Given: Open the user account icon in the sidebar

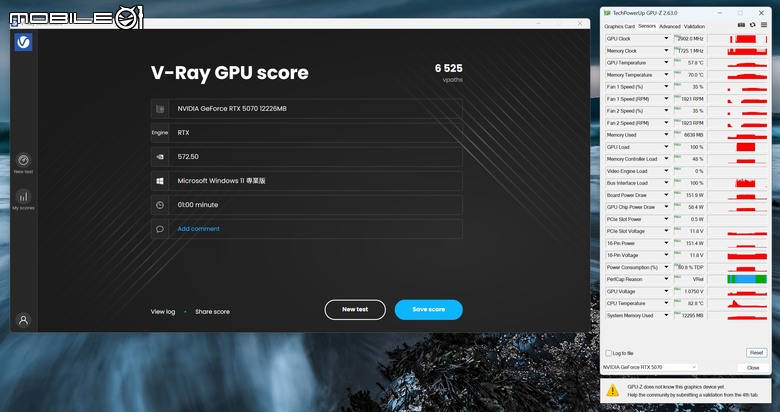Looking at the screenshot, I should coord(23,320).
